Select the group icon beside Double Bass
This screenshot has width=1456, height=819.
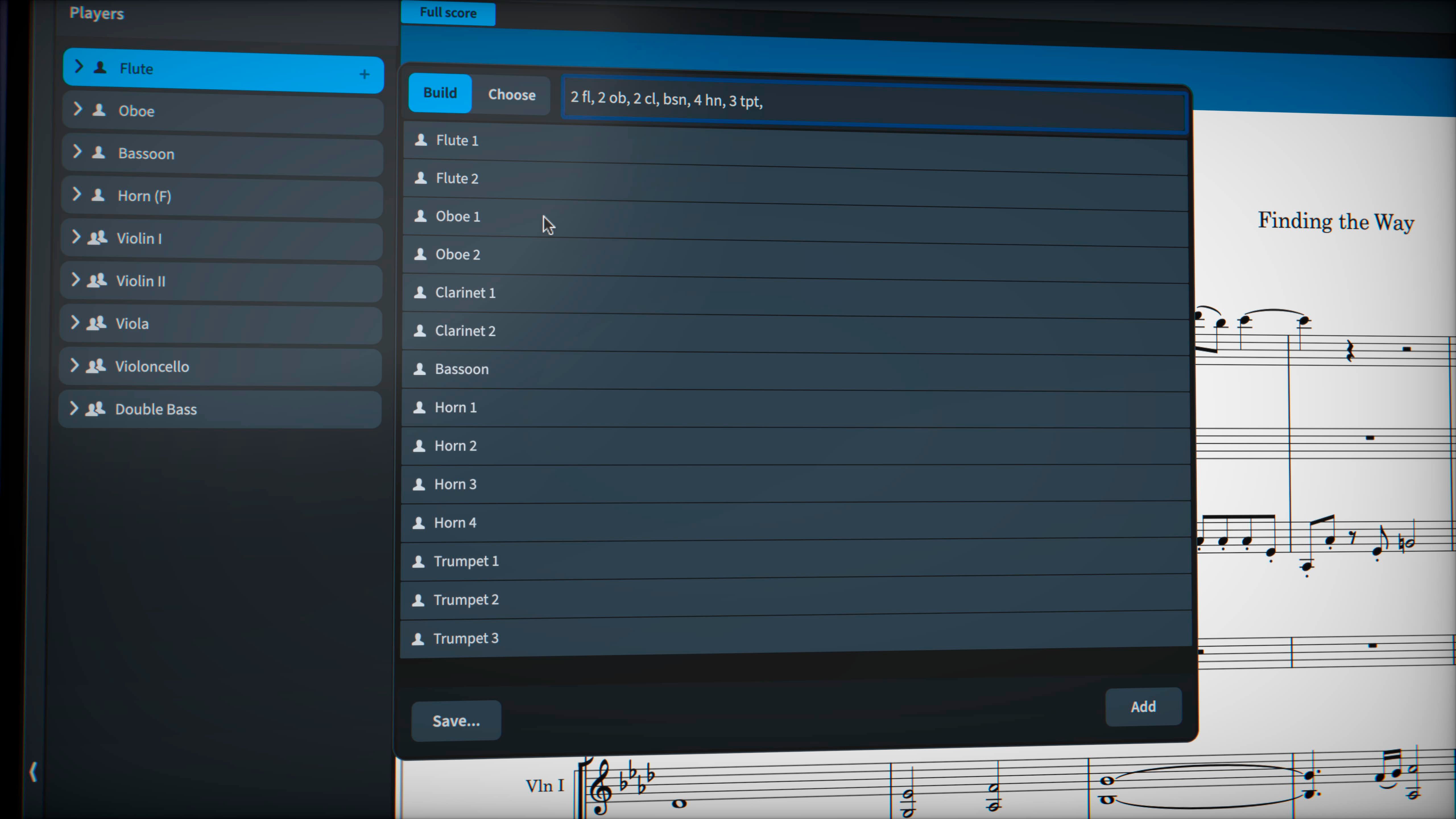(95, 409)
